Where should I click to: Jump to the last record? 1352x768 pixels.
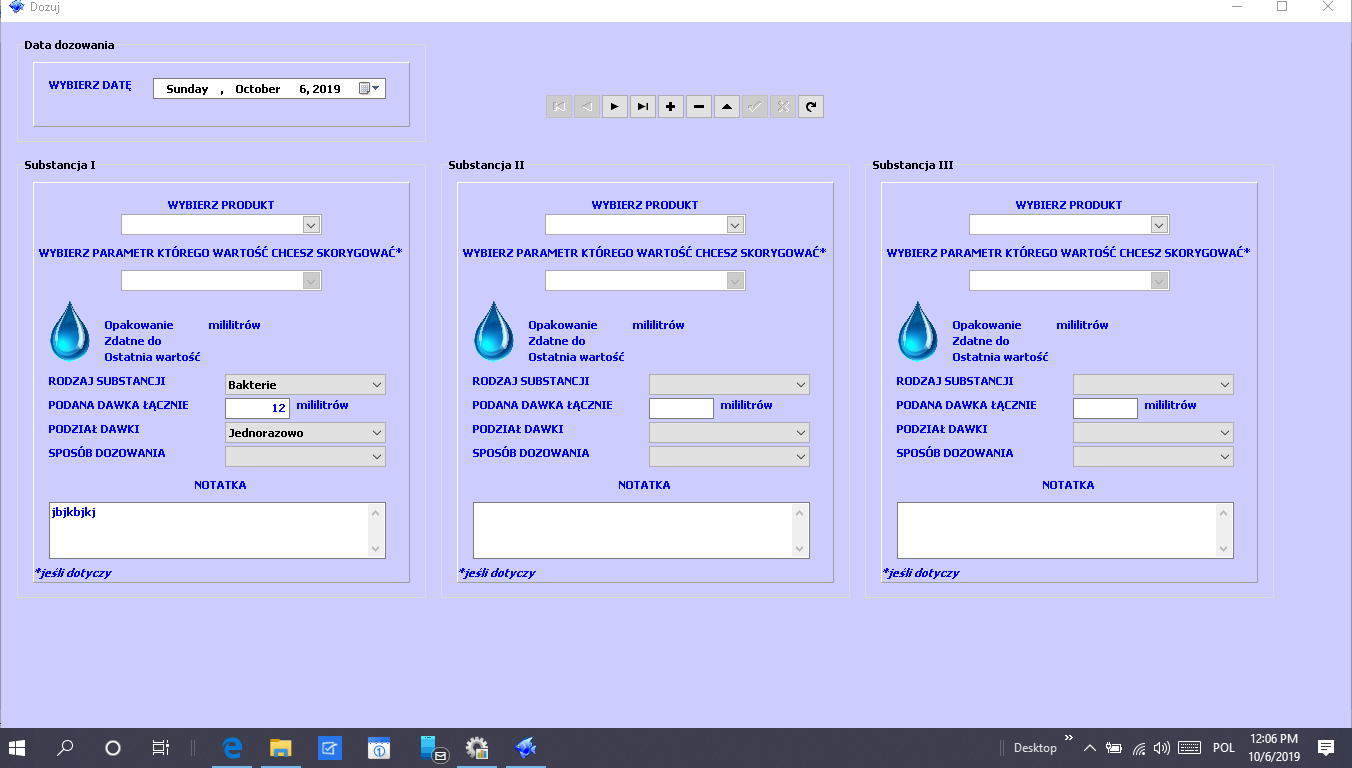(x=642, y=106)
